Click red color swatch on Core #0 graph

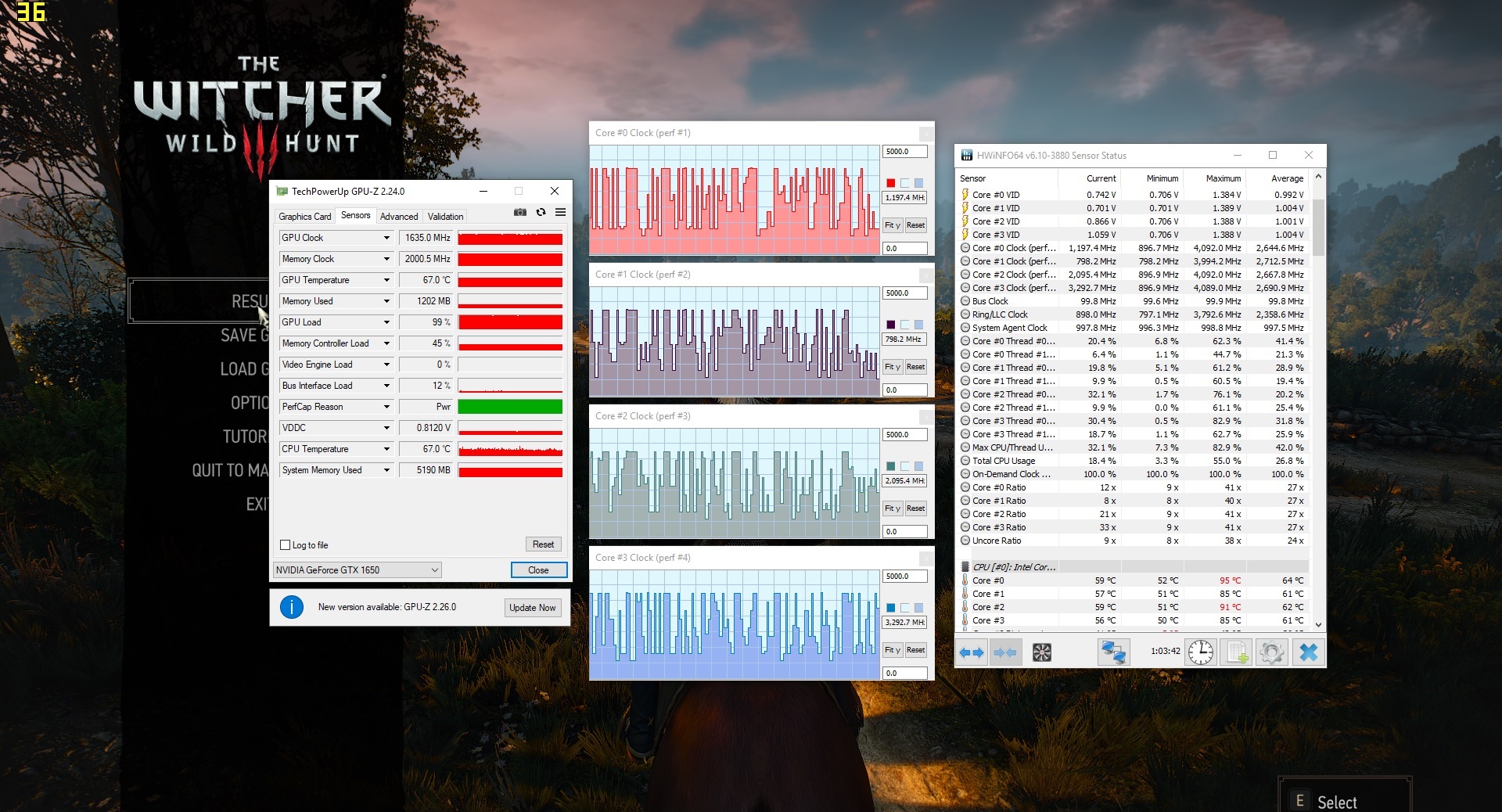(x=890, y=183)
